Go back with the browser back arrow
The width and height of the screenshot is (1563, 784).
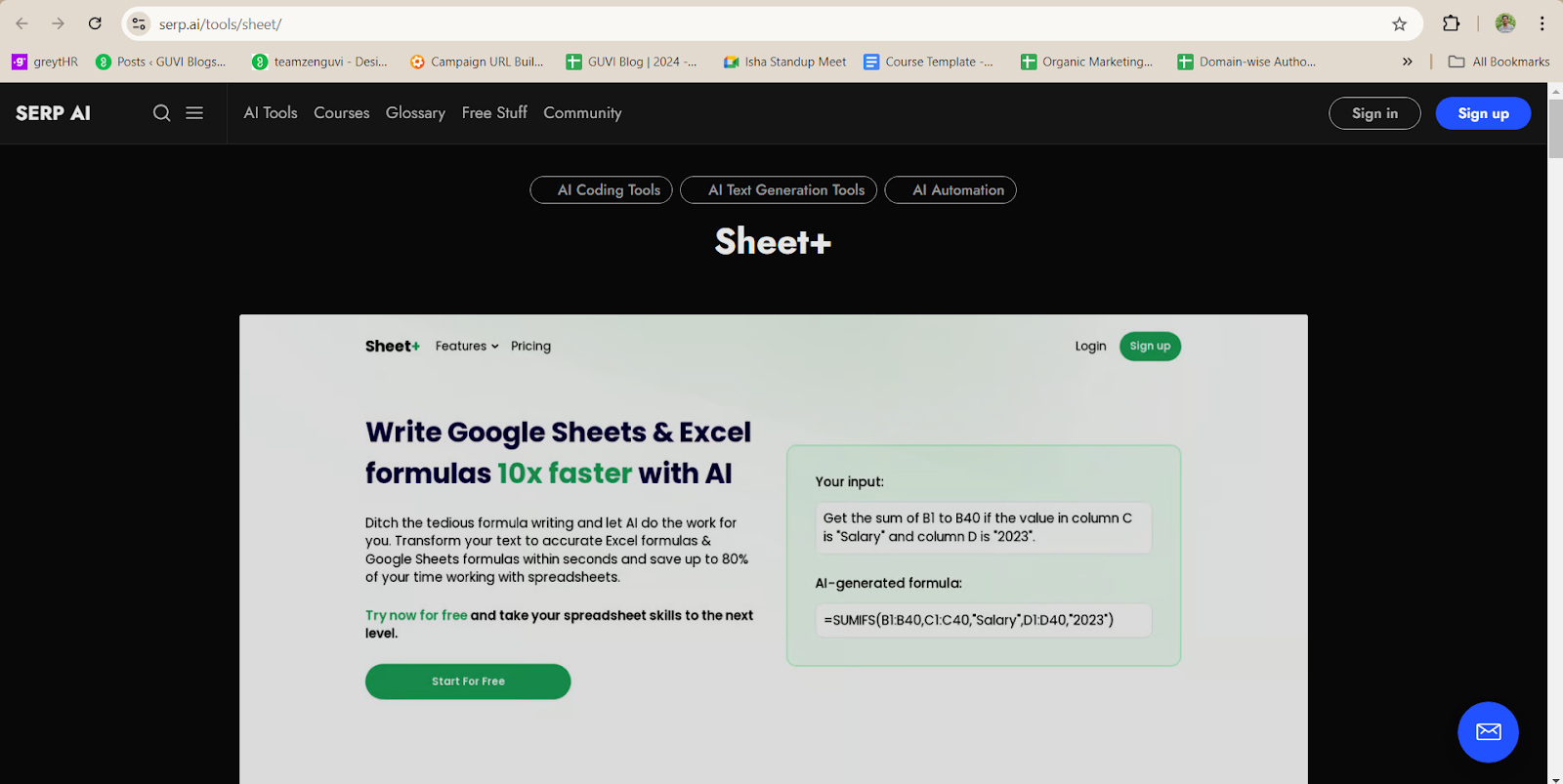(x=21, y=23)
